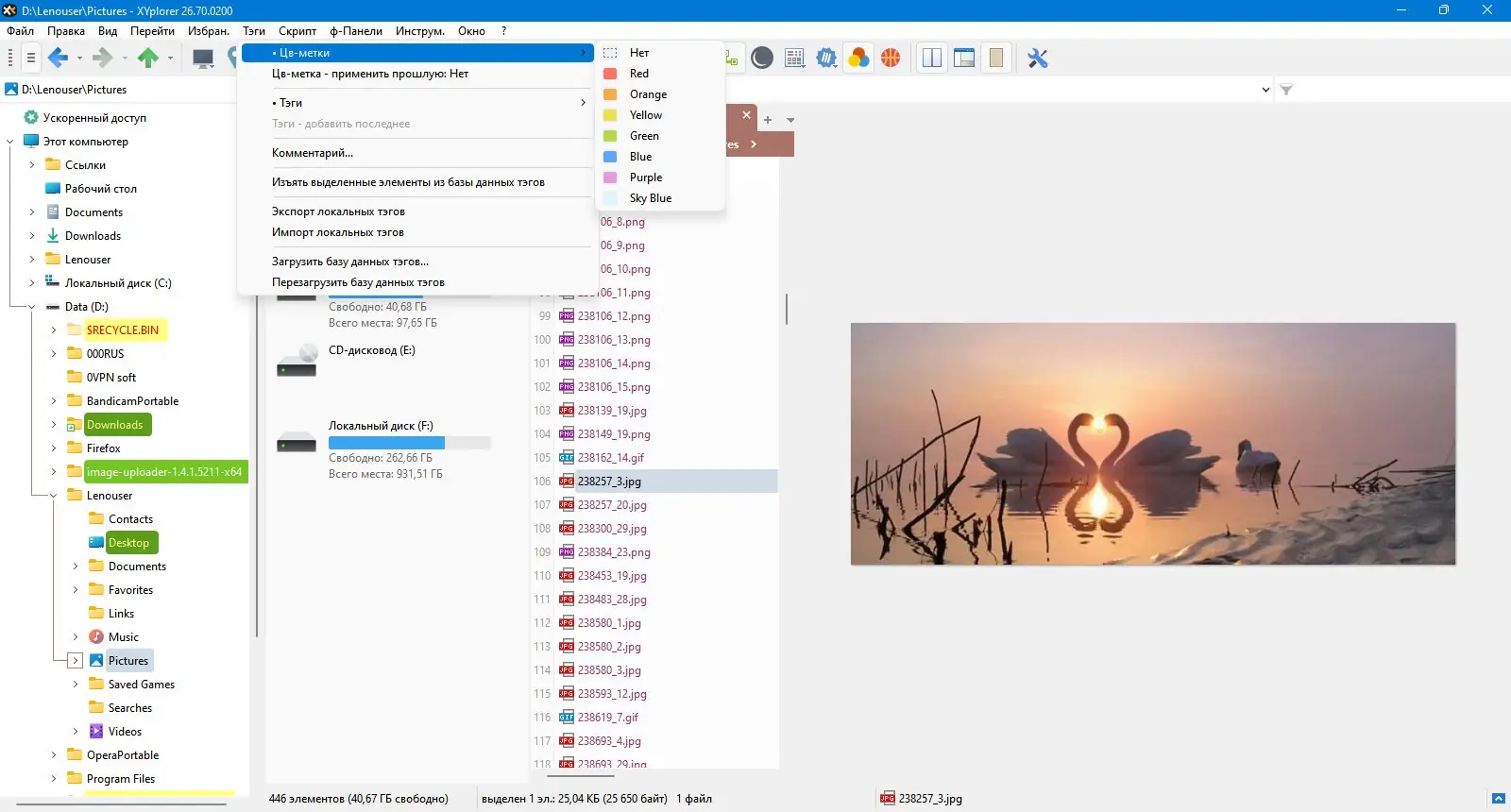Go back with the blue left arrow
Image resolution: width=1511 pixels, height=812 pixels.
58,59
